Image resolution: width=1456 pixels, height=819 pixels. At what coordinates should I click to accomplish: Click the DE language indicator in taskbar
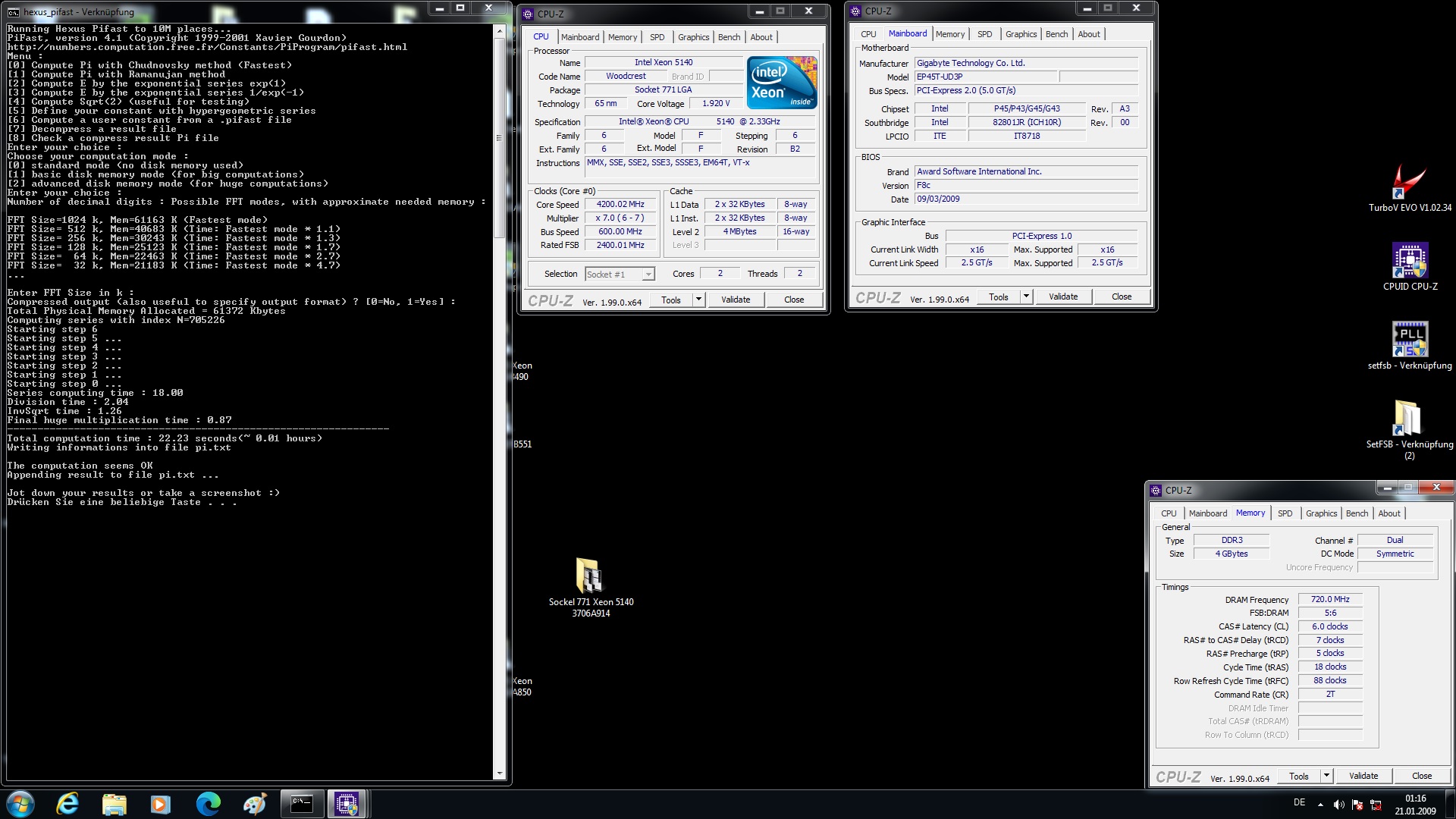[1299, 802]
